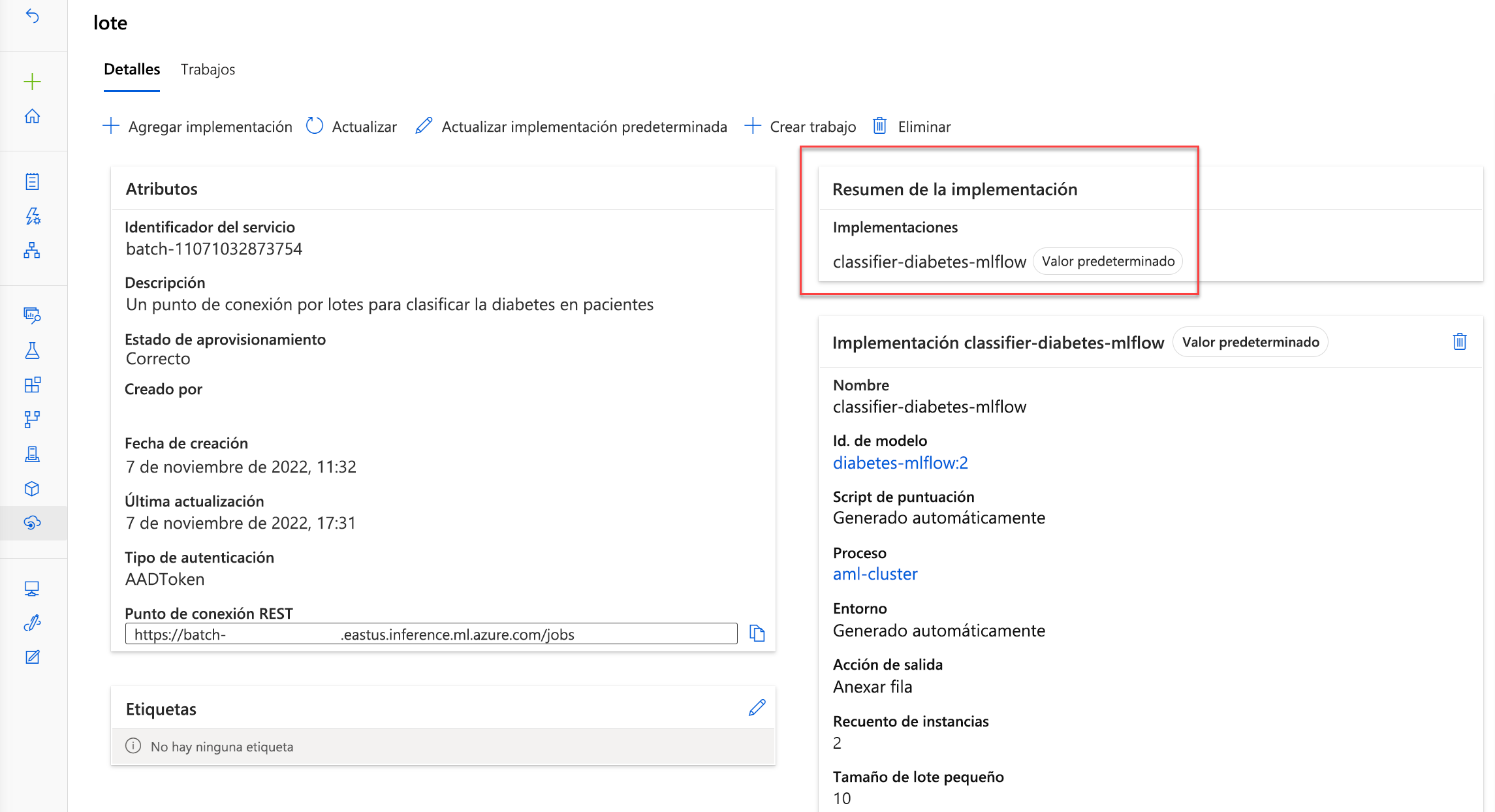
Task: Copy the REST endpoint URL
Action: 757,632
